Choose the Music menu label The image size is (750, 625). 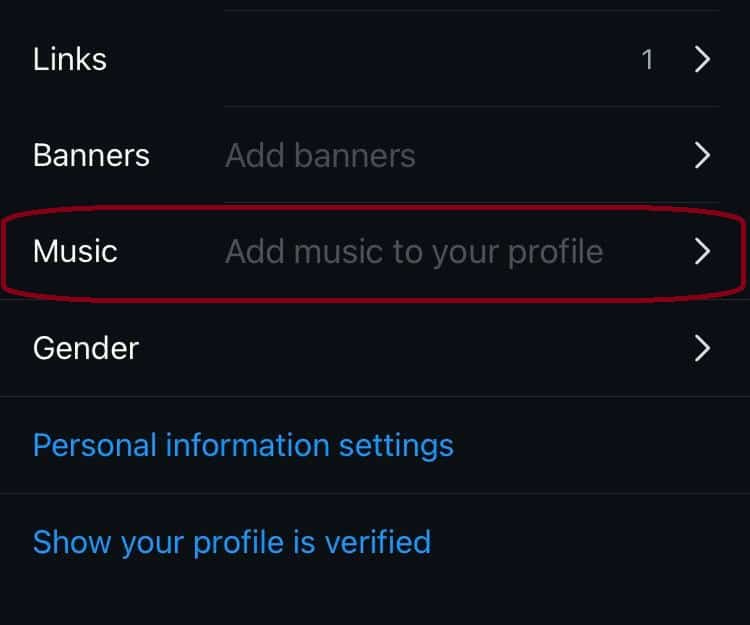point(75,251)
